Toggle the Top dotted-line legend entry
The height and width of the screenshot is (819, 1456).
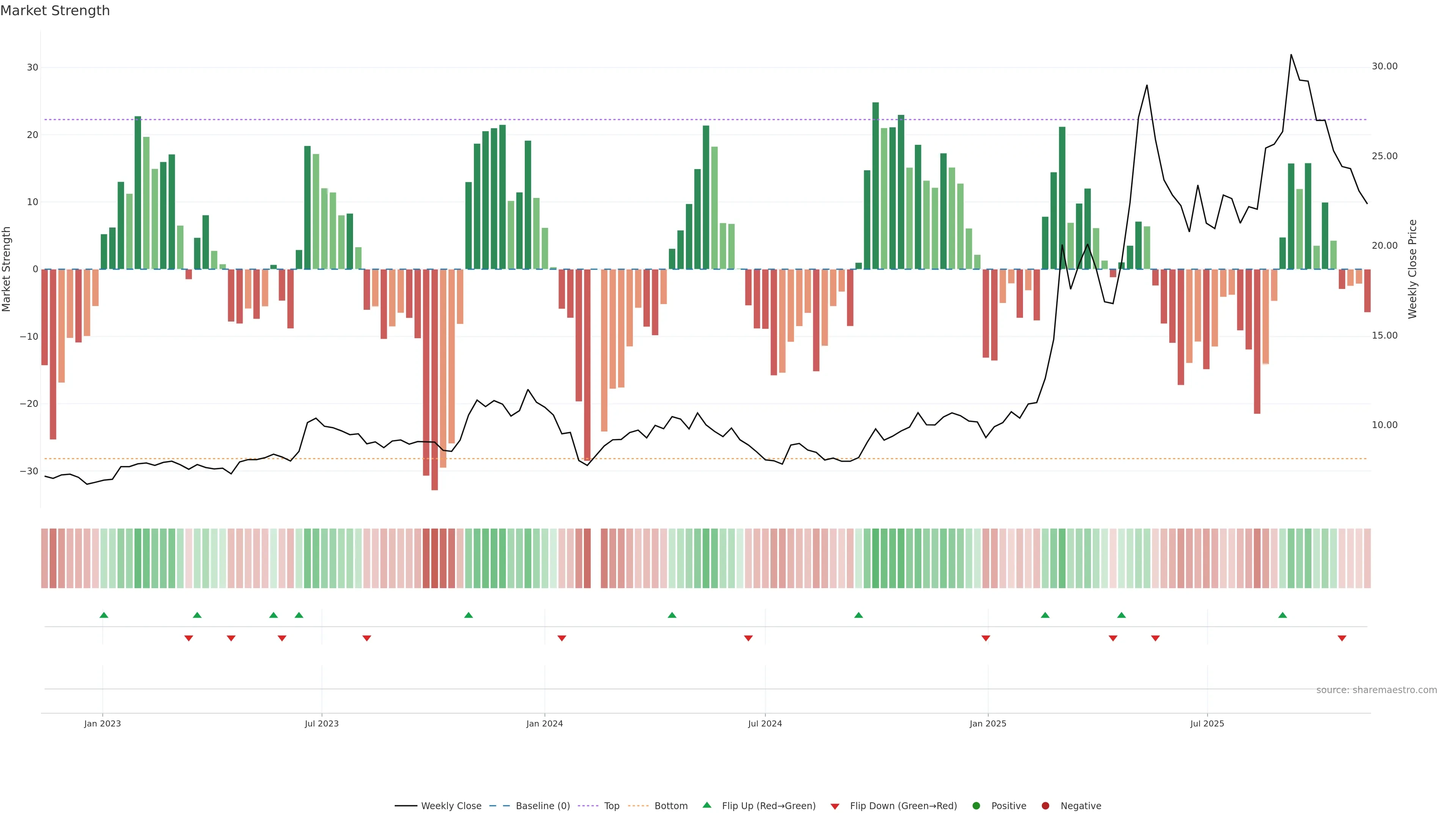[x=611, y=806]
